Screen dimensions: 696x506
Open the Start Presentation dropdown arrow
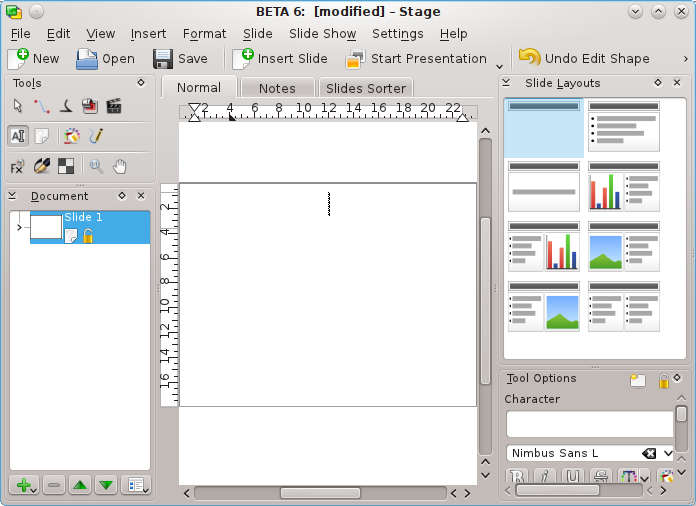(x=497, y=59)
